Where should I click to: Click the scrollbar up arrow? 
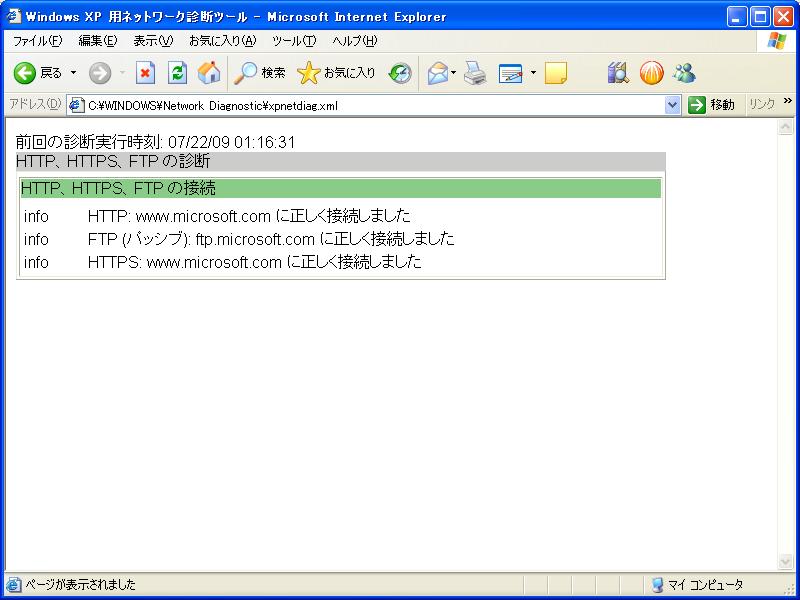[786, 127]
